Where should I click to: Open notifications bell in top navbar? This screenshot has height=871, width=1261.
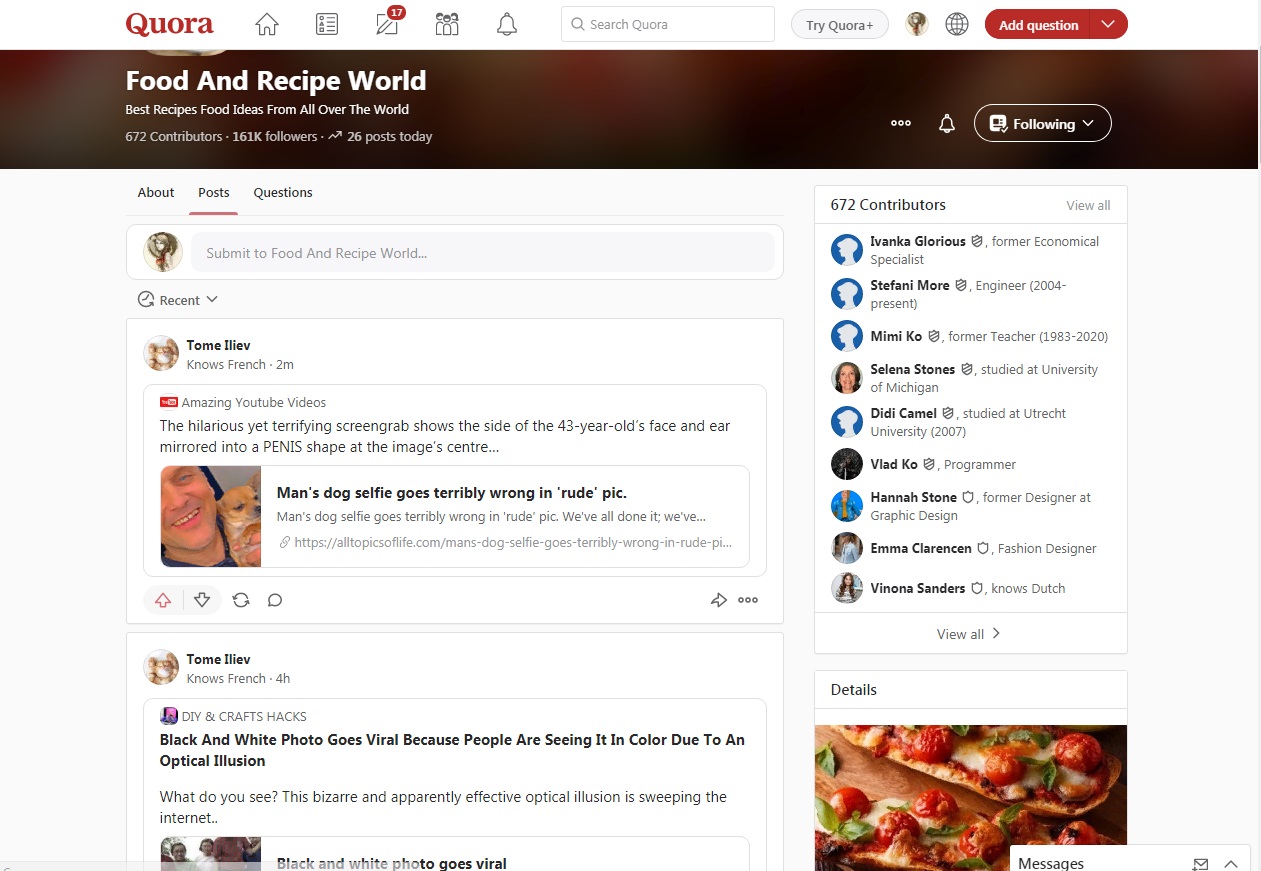click(507, 24)
